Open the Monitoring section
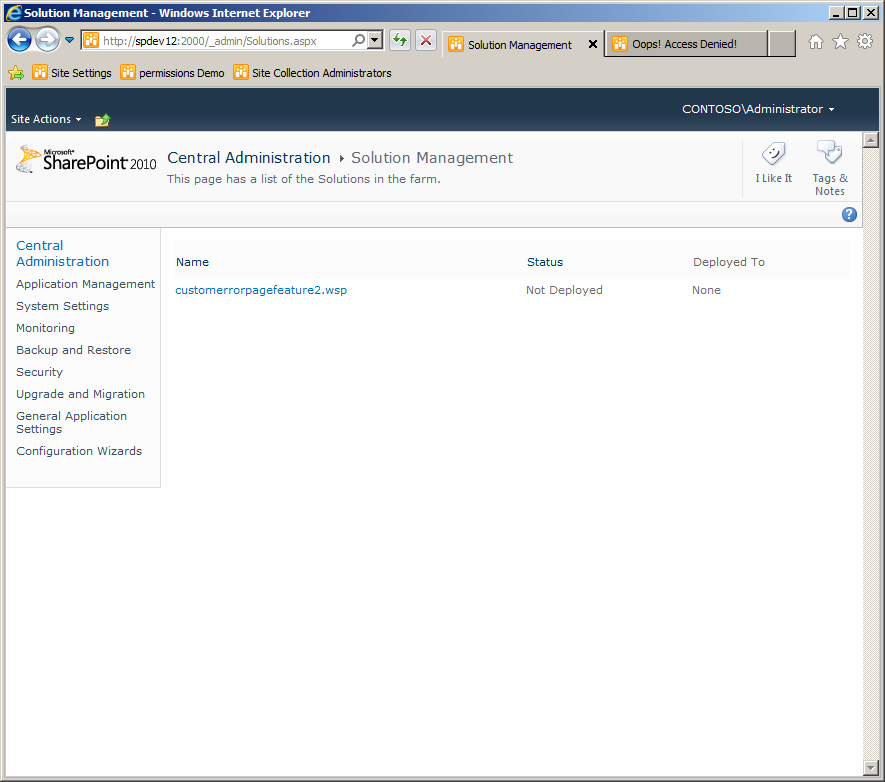This screenshot has height=782, width=885. tap(45, 328)
